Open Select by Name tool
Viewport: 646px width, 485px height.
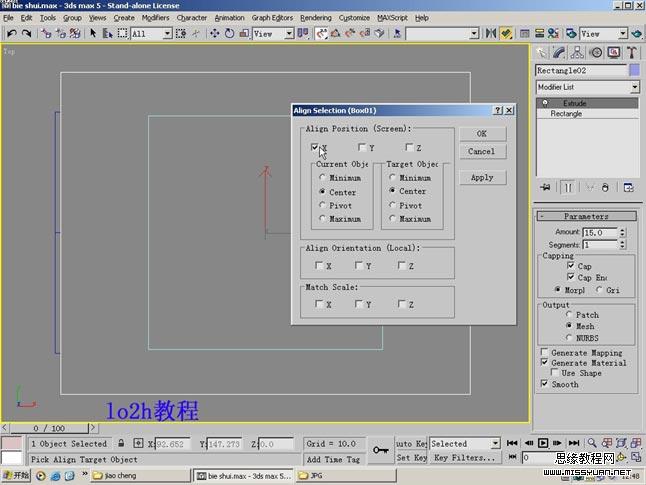point(108,33)
